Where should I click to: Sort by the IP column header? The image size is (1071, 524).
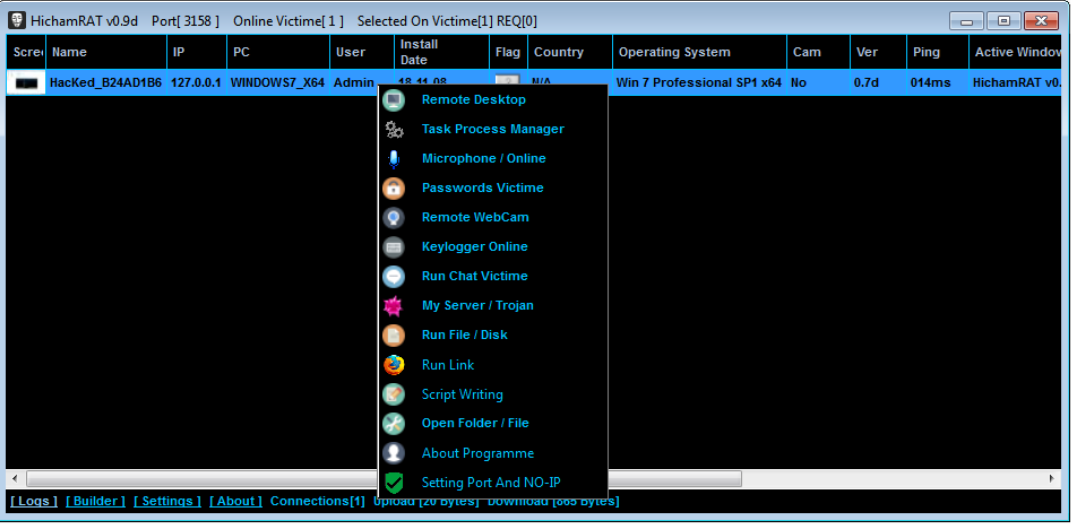pyautogui.click(x=197, y=52)
